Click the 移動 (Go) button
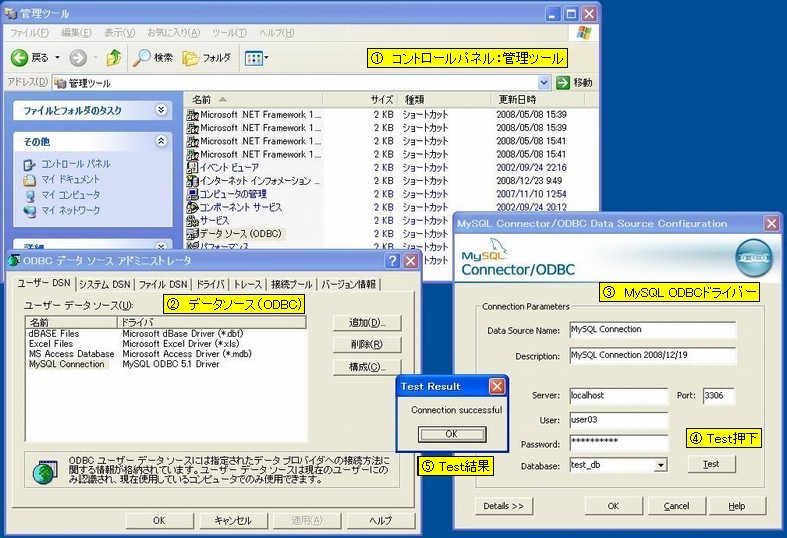Screen dimensions: 787x538 tap(575, 82)
